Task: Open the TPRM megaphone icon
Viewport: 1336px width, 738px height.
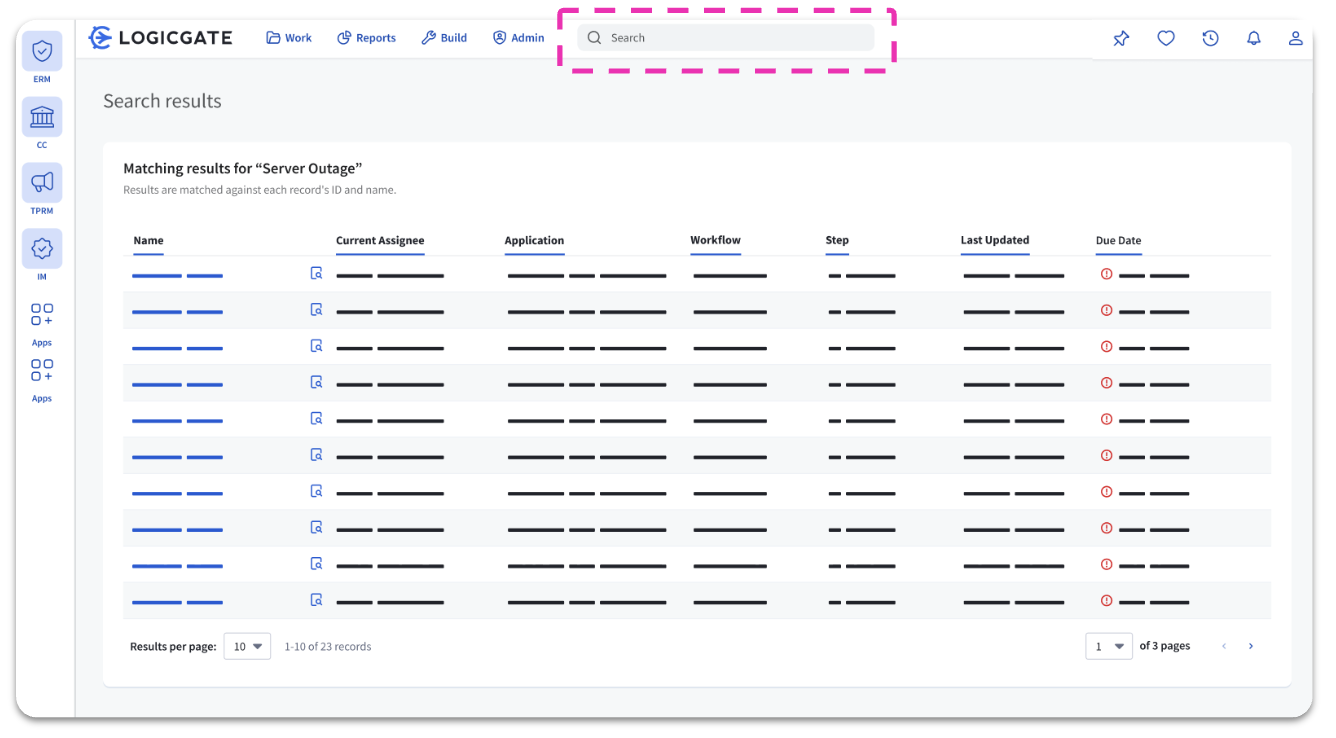Action: click(42, 183)
